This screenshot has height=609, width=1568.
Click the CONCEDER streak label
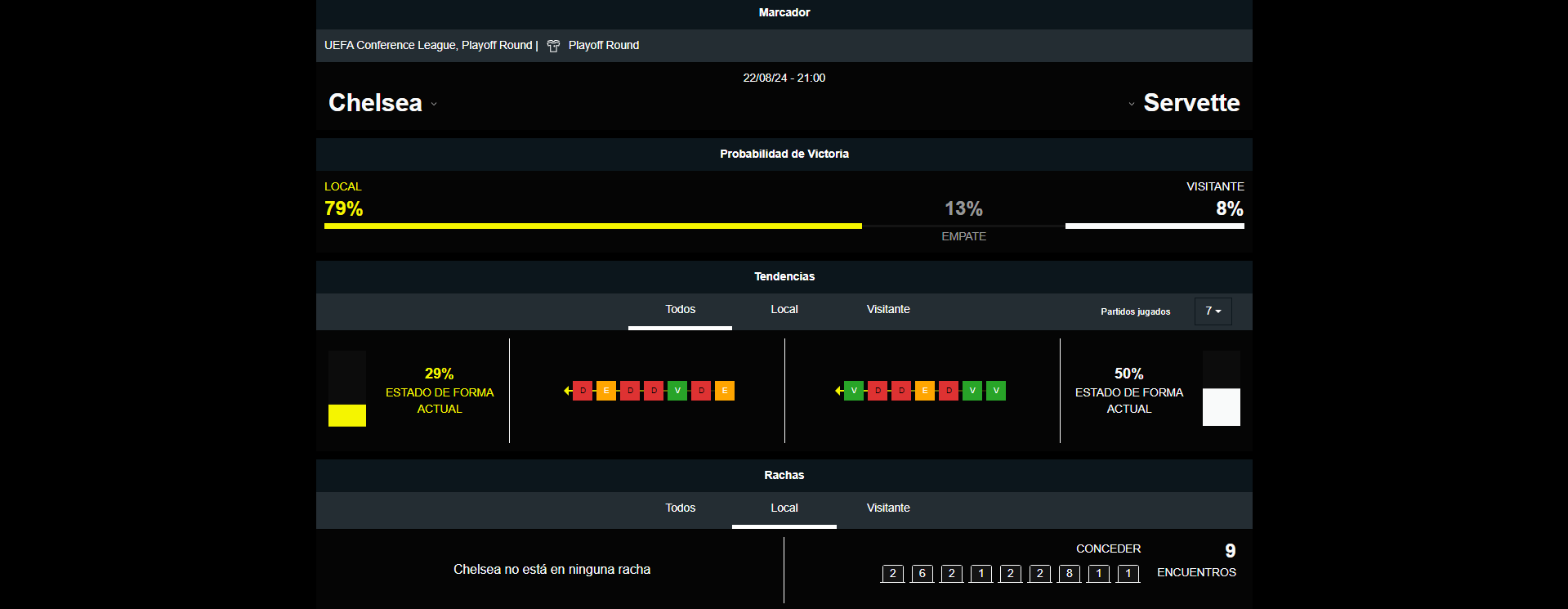(x=1109, y=549)
